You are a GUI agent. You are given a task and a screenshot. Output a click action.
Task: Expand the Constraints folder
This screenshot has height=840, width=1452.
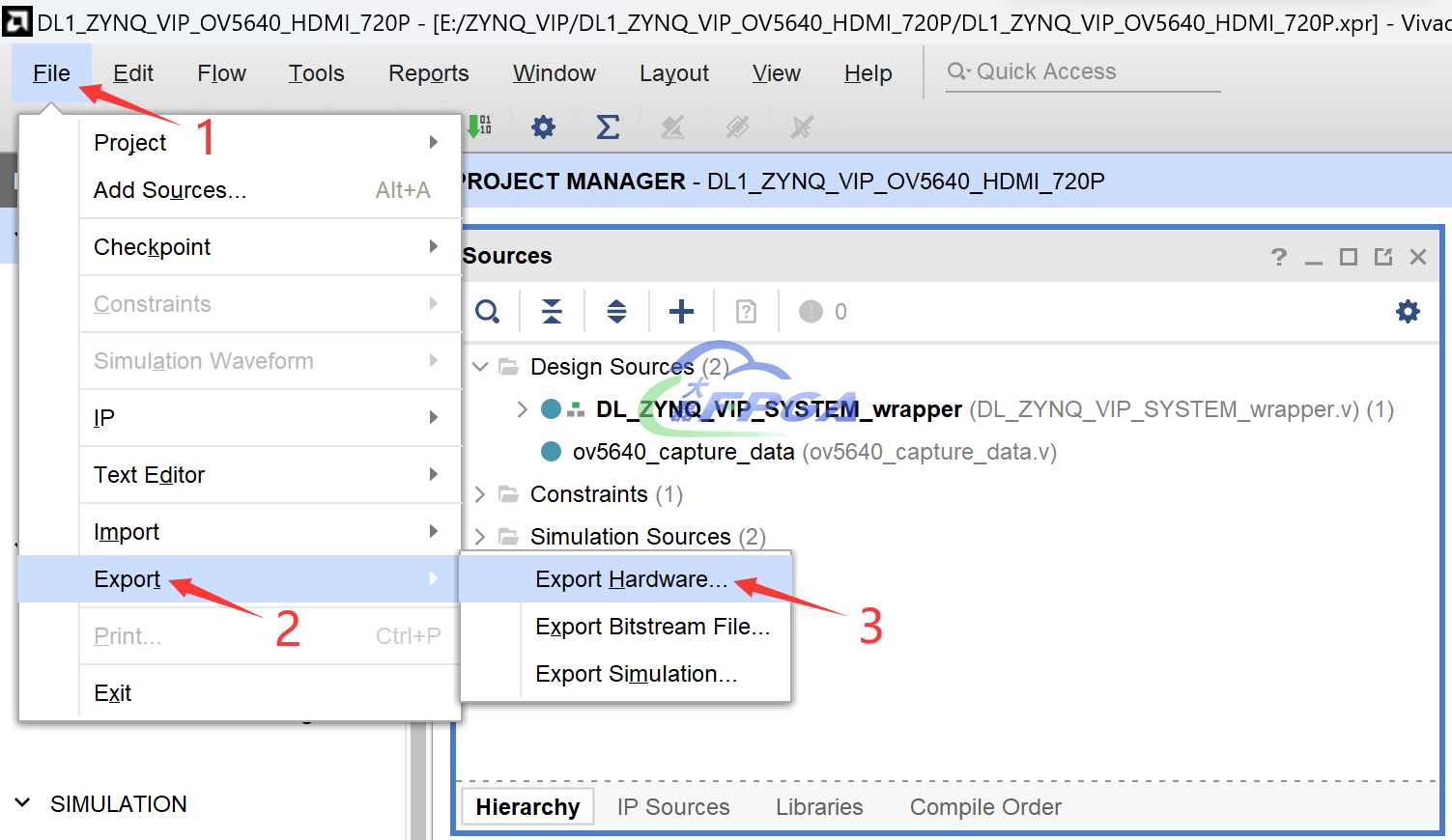point(480,494)
